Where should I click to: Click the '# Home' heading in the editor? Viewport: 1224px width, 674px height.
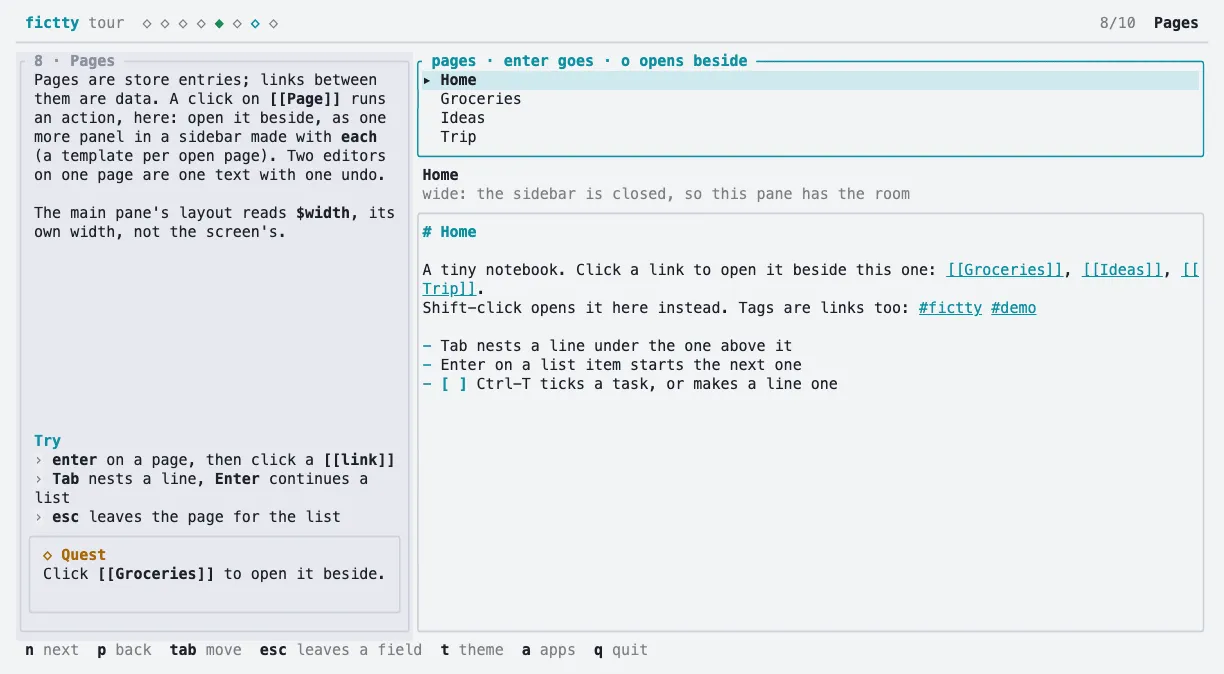pos(449,232)
